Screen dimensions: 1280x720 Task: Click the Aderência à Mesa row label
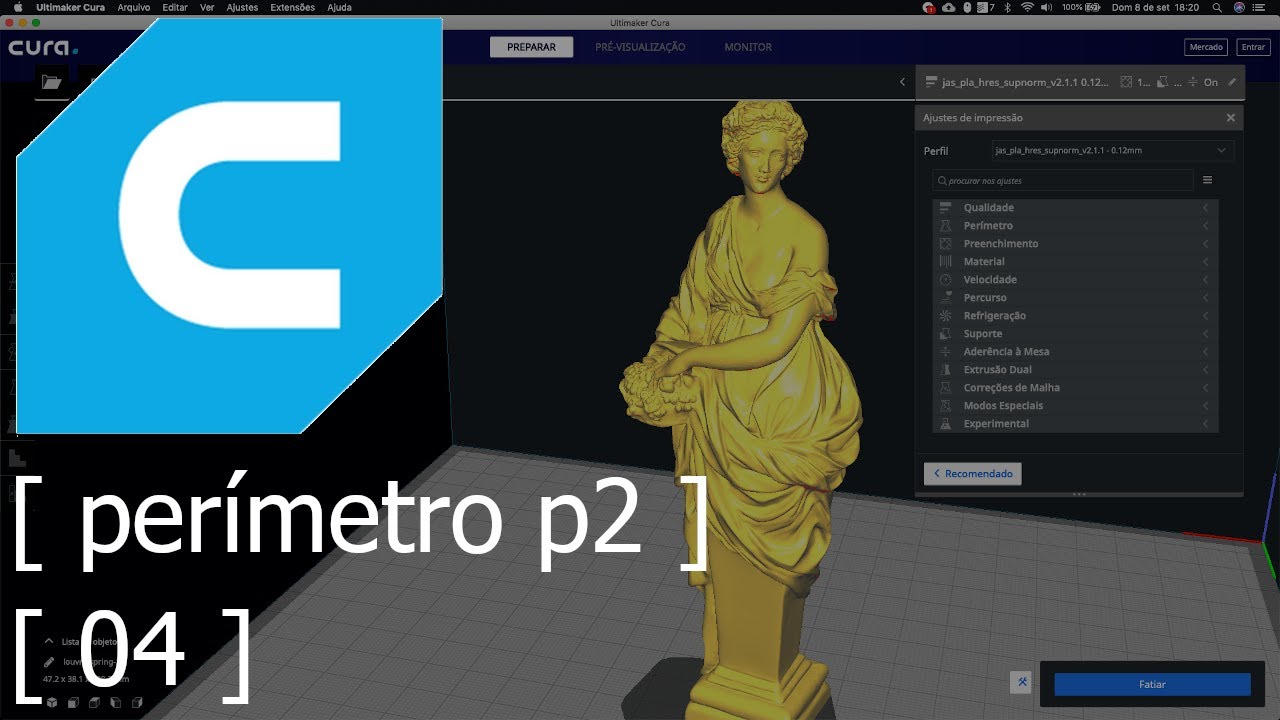[1006, 352]
